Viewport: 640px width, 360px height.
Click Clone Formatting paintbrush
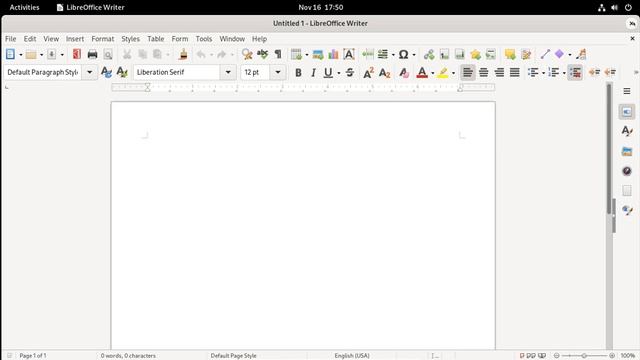coord(183,54)
